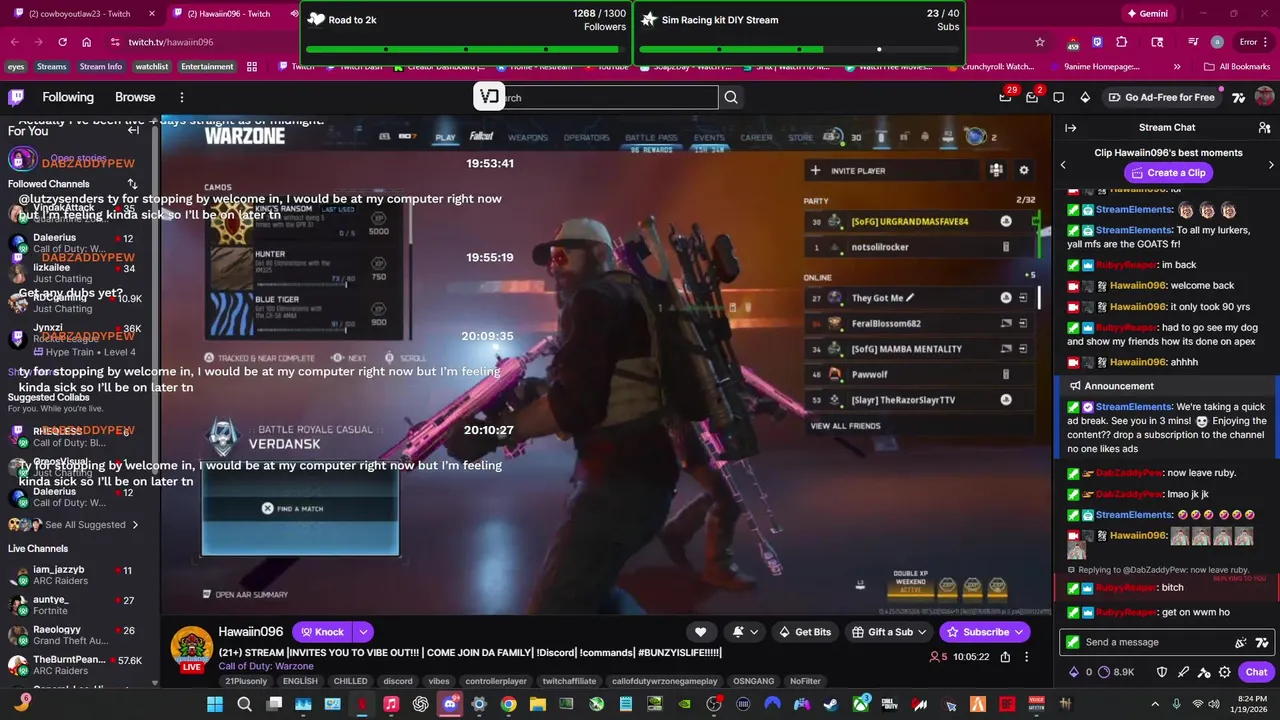The image size is (1280, 720).
Task: Open Entertainment bookmark folder
Action: [207, 67]
